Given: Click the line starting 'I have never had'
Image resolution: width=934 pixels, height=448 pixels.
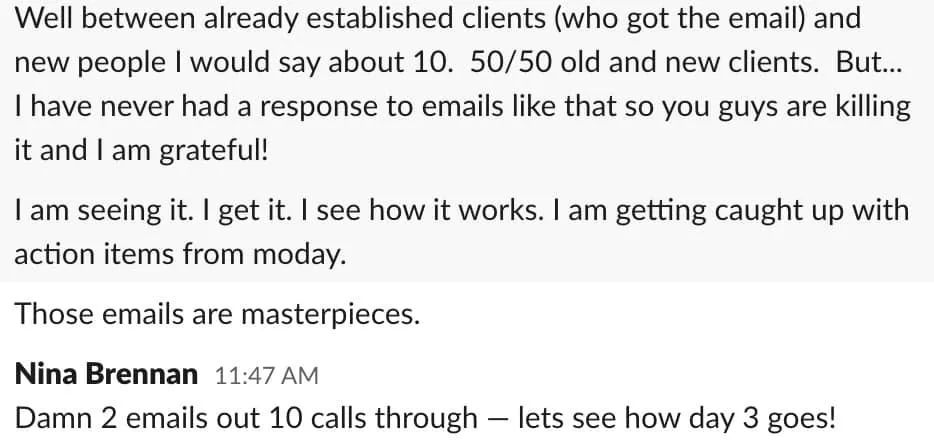Looking at the screenshot, I should click(463, 107).
